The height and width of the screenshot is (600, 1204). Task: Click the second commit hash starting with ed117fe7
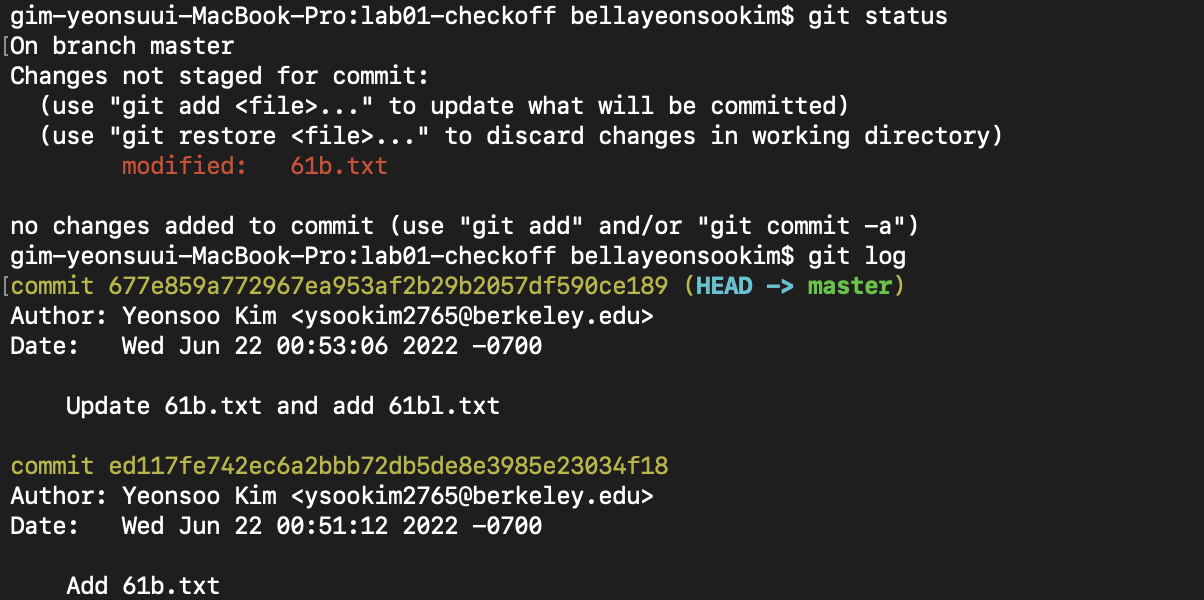pos(388,466)
